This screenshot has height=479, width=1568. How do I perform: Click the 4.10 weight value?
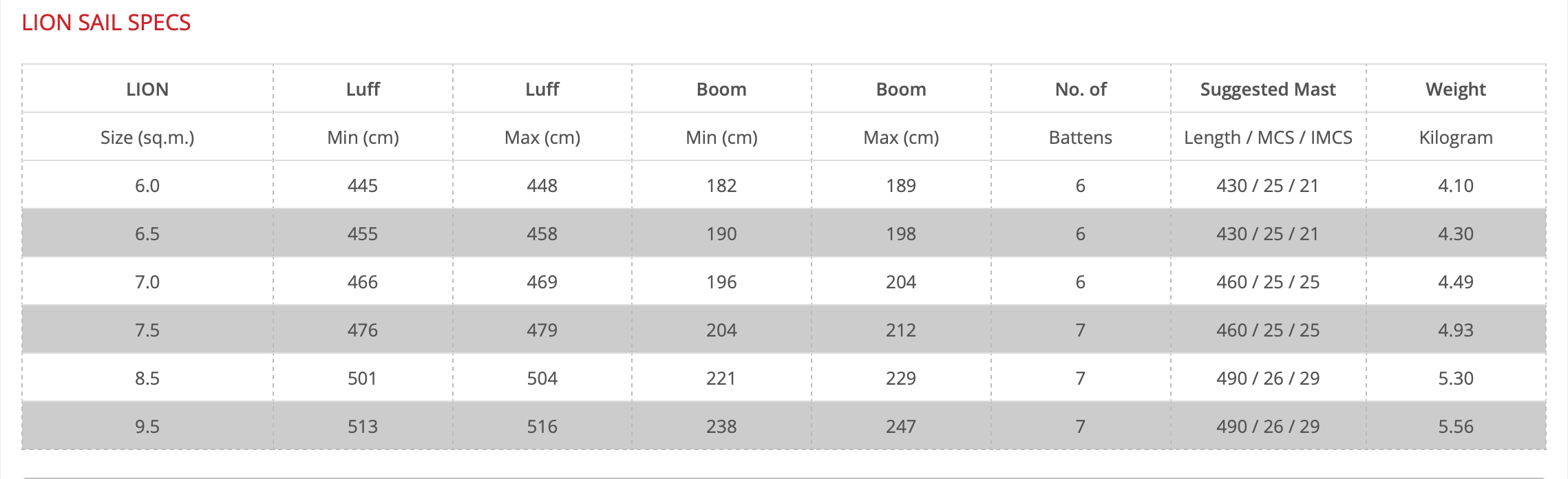[1455, 186]
